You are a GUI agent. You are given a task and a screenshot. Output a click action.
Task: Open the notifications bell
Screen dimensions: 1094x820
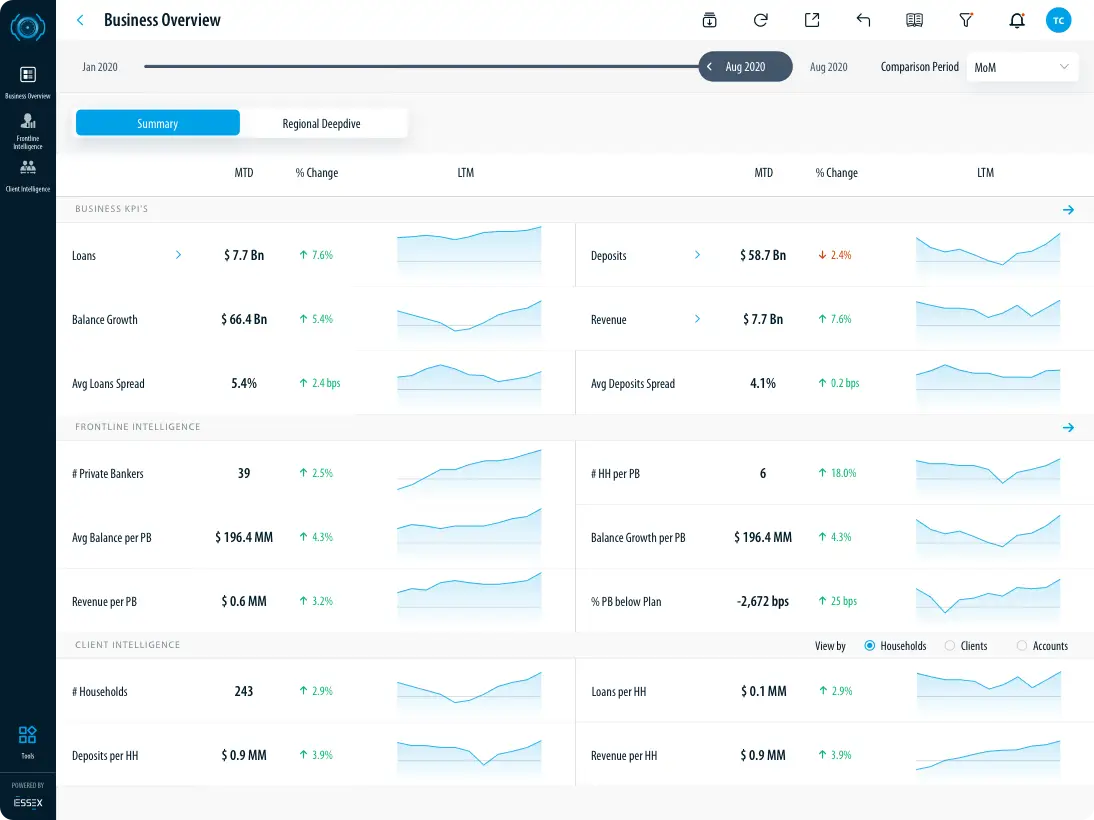[x=1017, y=20]
